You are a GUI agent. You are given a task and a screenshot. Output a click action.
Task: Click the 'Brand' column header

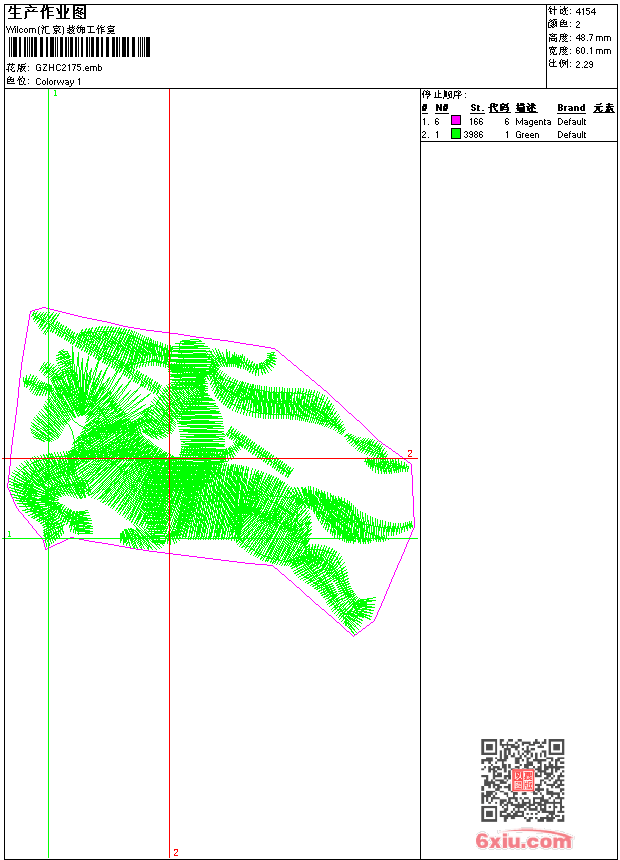click(x=571, y=108)
